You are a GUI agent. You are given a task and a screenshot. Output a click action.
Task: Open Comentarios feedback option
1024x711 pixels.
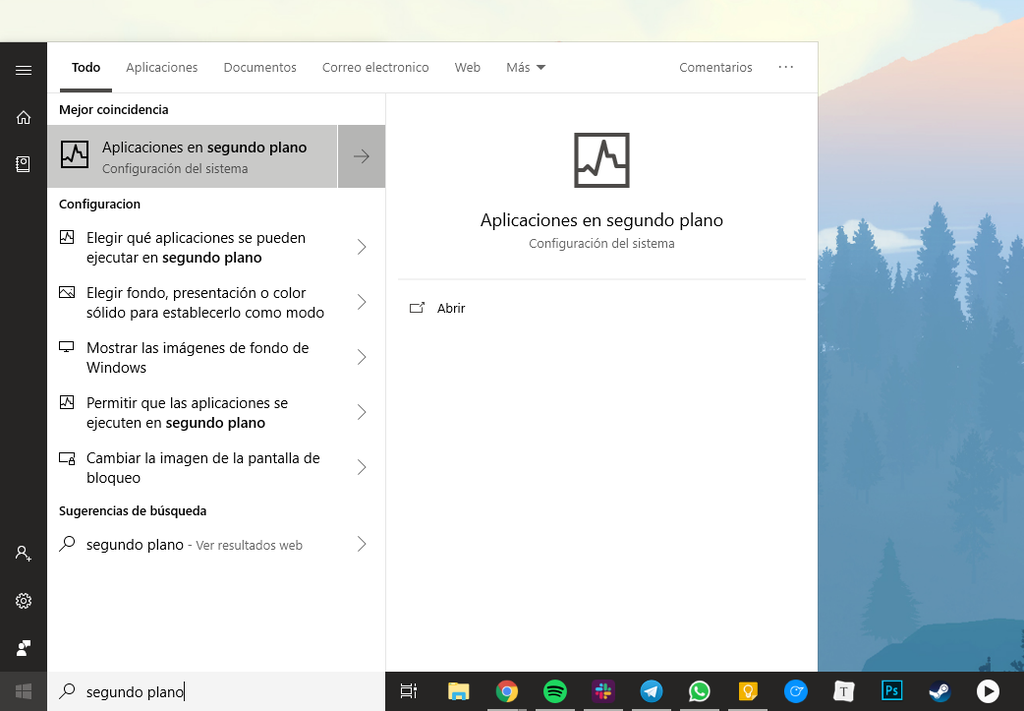[715, 67]
